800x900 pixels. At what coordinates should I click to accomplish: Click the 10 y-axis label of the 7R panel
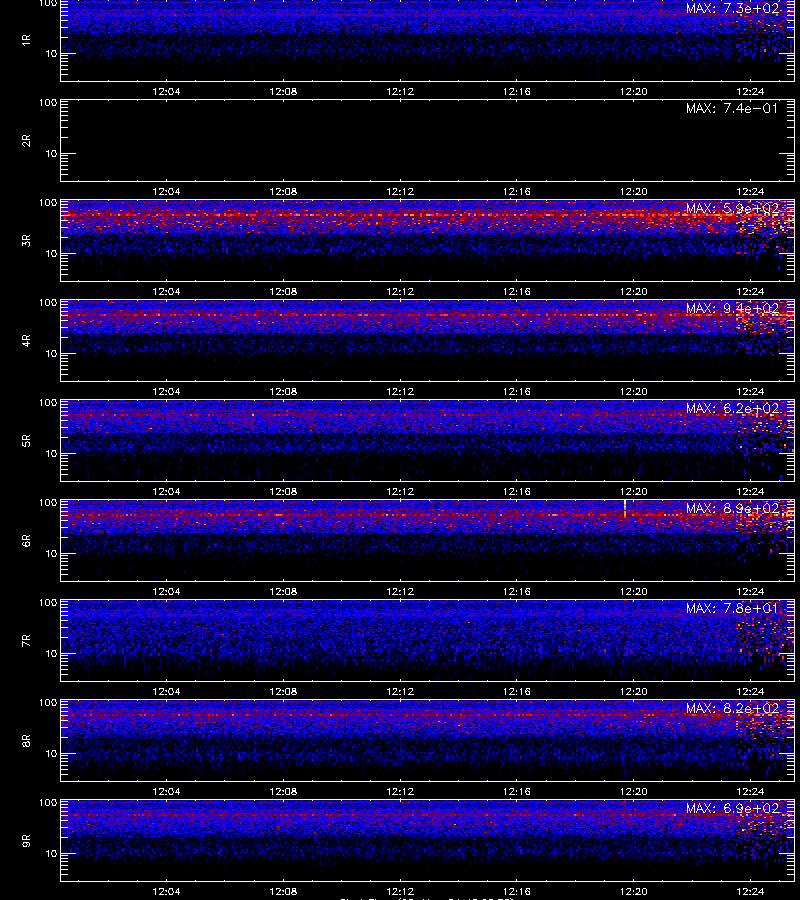pos(52,653)
